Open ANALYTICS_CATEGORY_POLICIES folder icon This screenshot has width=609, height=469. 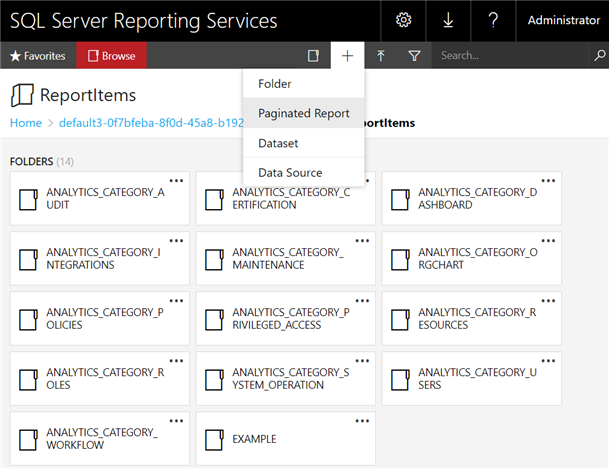(28, 320)
